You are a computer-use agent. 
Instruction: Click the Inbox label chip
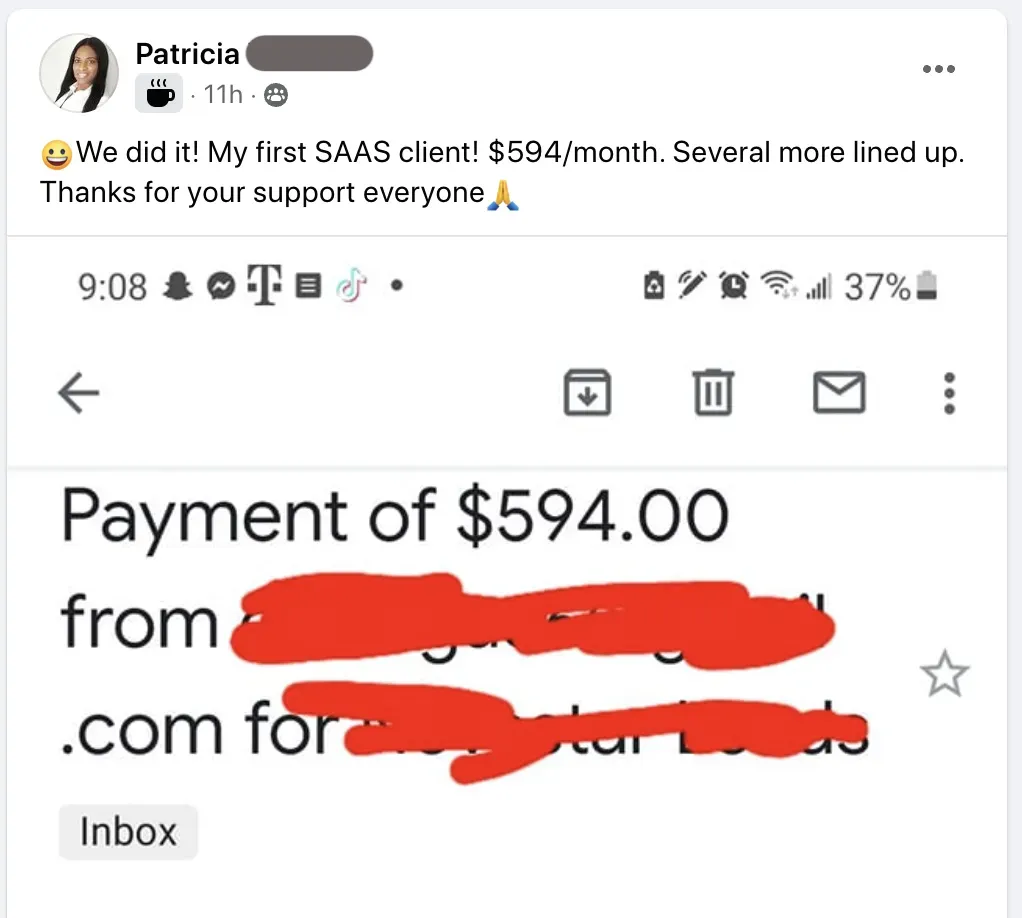pos(128,831)
